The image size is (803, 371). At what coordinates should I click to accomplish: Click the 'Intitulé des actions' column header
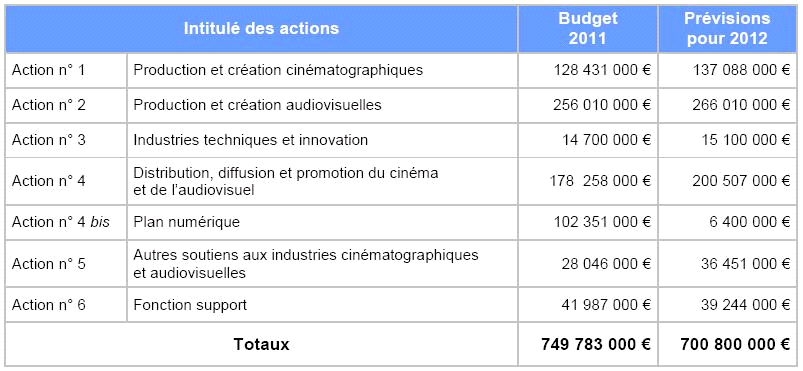[261, 28]
